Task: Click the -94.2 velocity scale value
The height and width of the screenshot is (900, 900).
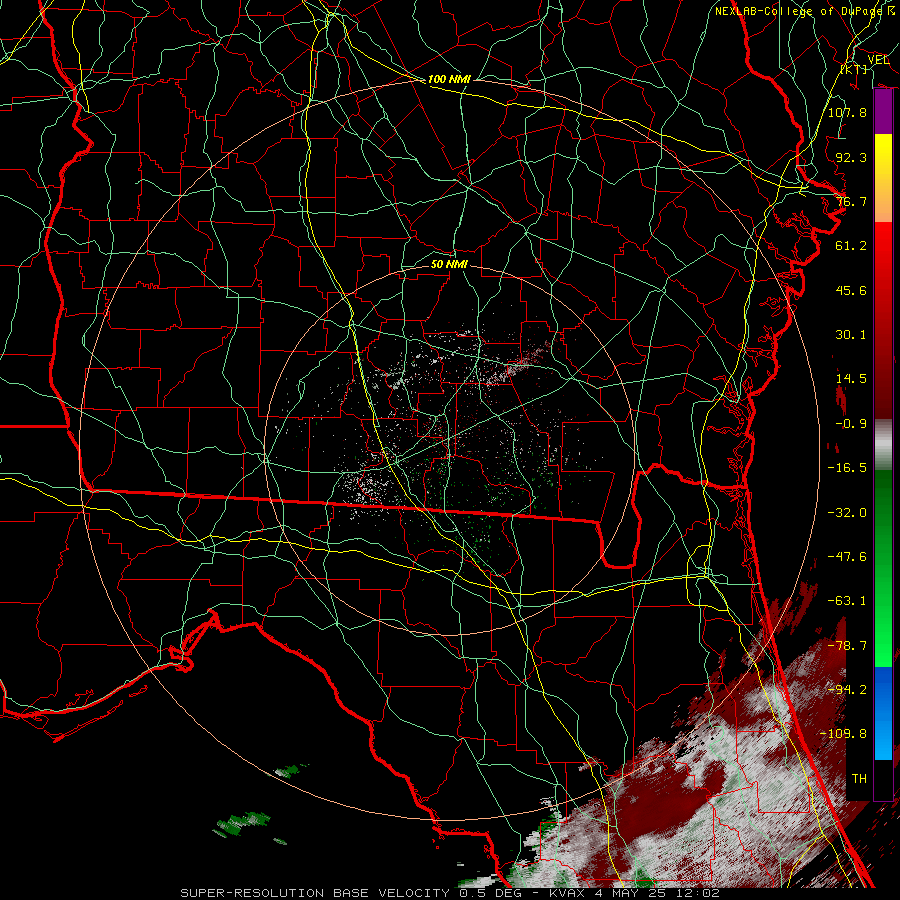Action: click(847, 690)
